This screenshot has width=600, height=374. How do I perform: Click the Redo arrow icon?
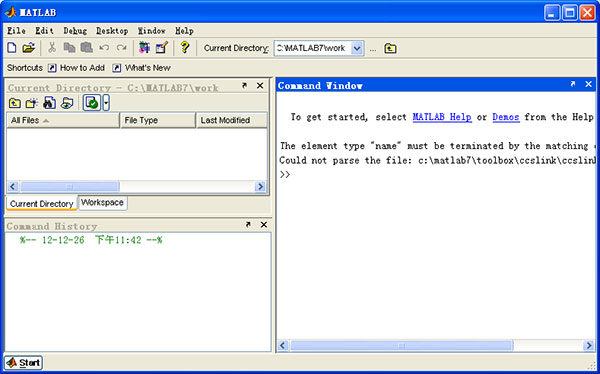[121, 48]
